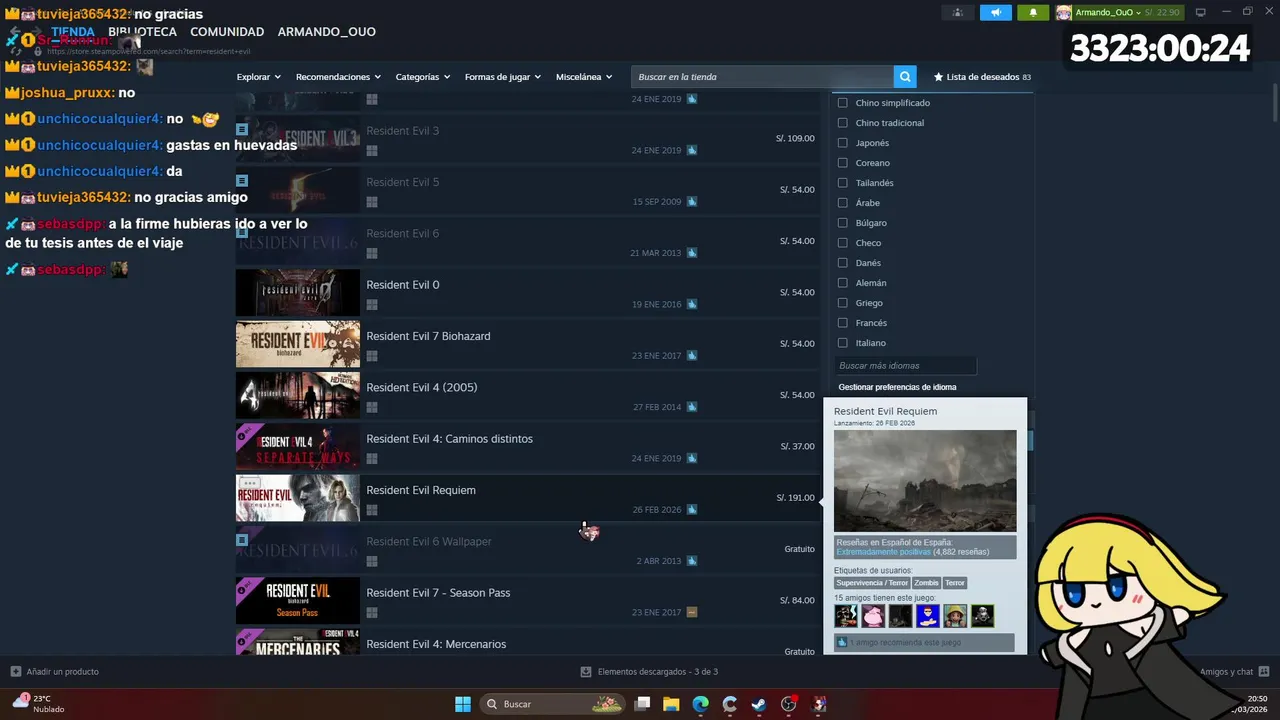
Task: Expand the Formas de jugar dropdown
Action: 502,77
